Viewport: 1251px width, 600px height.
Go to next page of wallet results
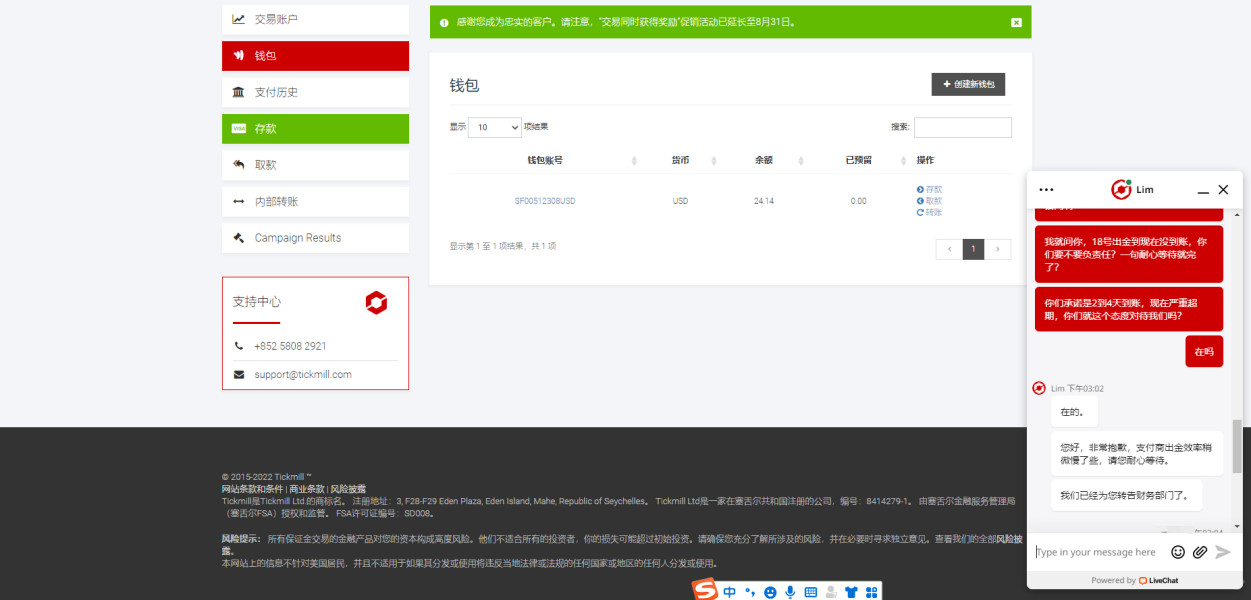click(x=998, y=250)
